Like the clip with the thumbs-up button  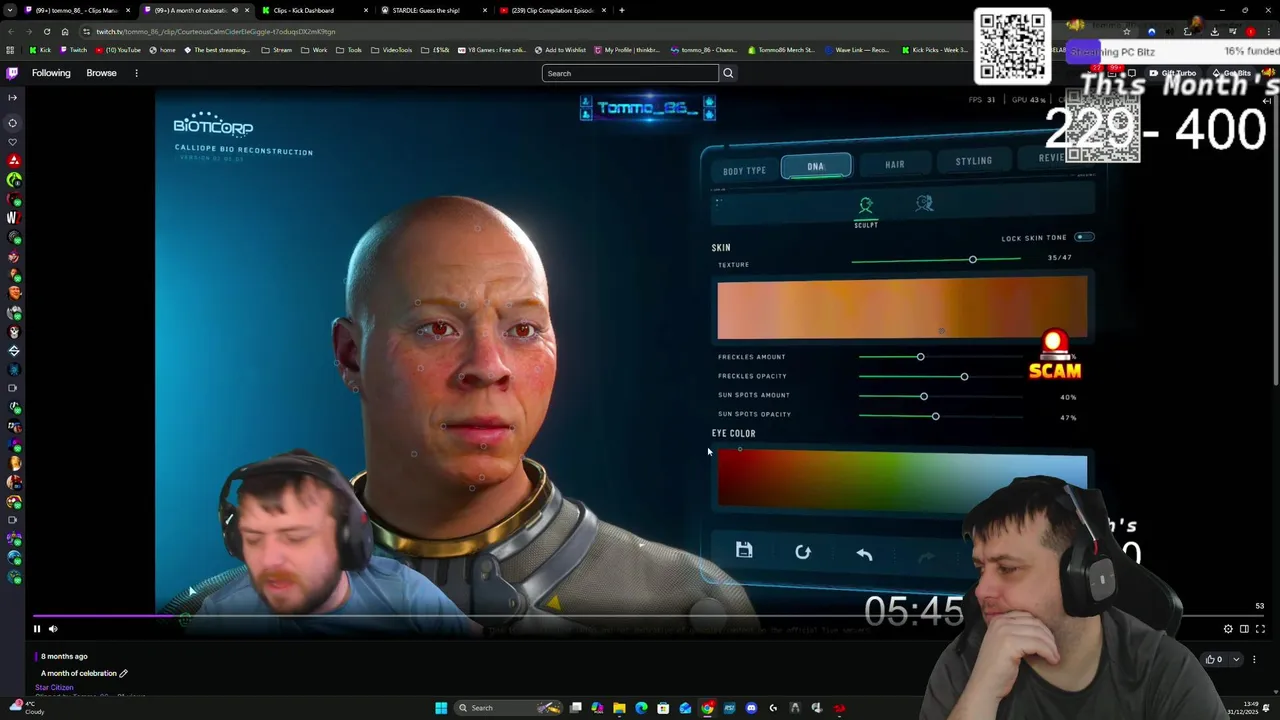[1214, 659]
